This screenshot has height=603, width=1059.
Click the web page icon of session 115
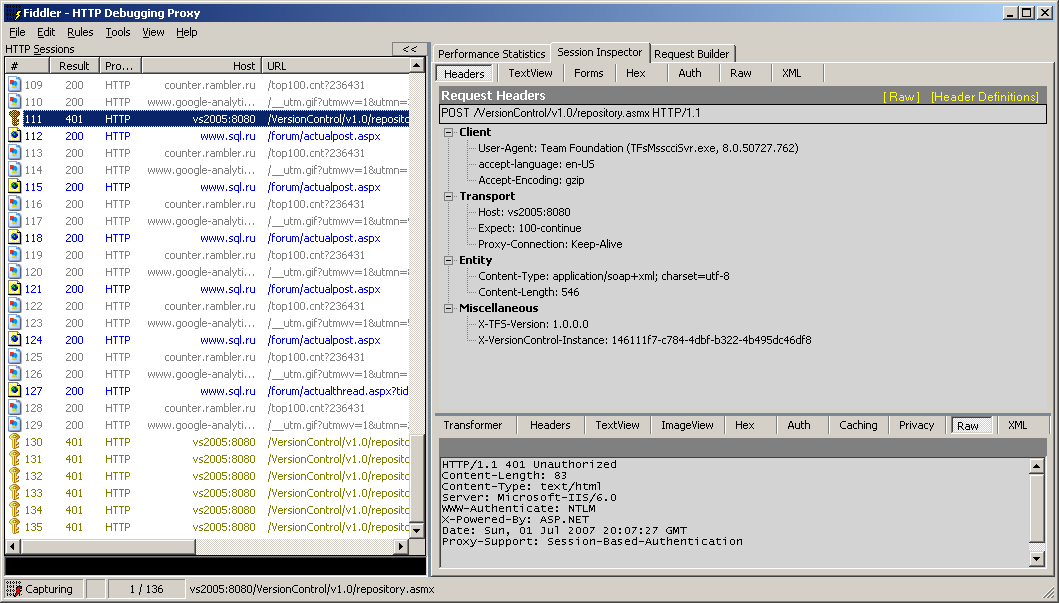pos(14,187)
